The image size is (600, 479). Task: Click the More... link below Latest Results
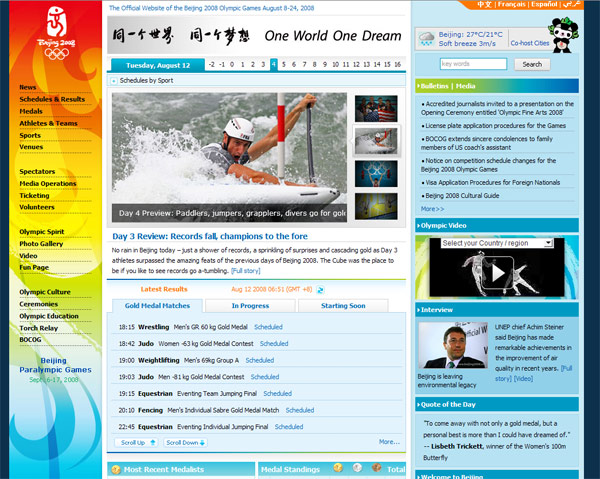[x=389, y=442]
